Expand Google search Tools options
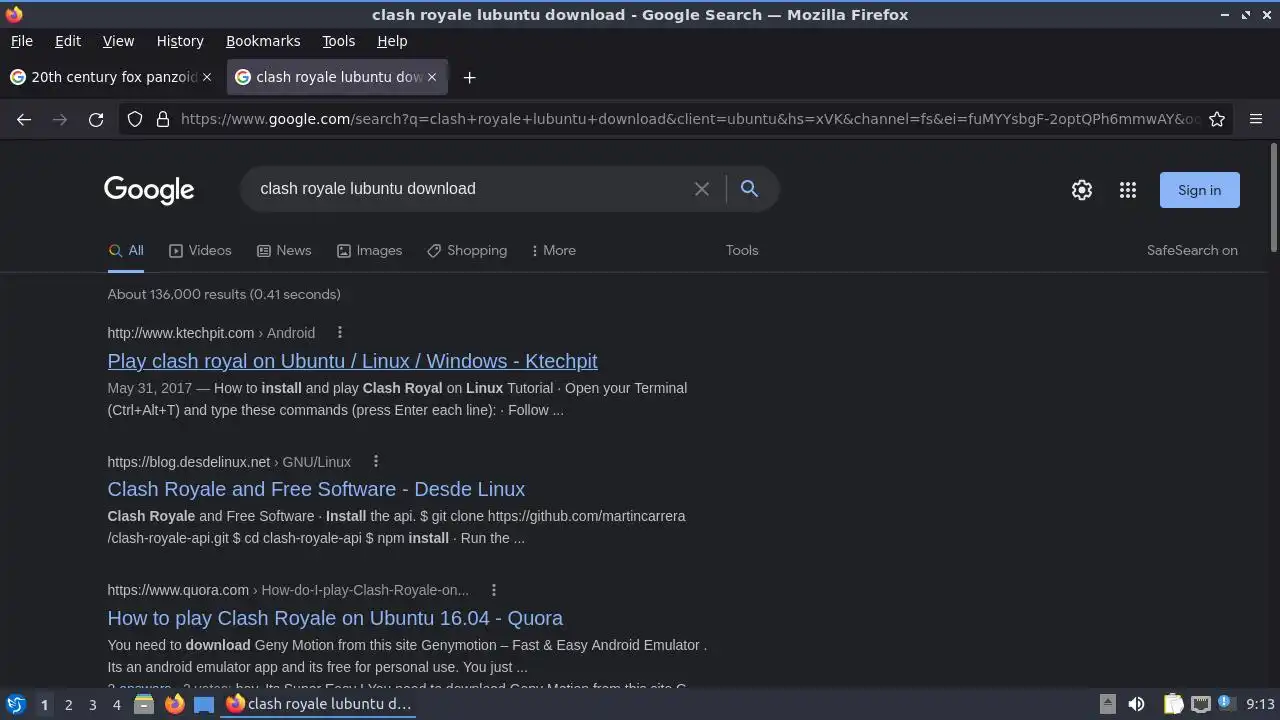The image size is (1280, 720). pos(742,251)
